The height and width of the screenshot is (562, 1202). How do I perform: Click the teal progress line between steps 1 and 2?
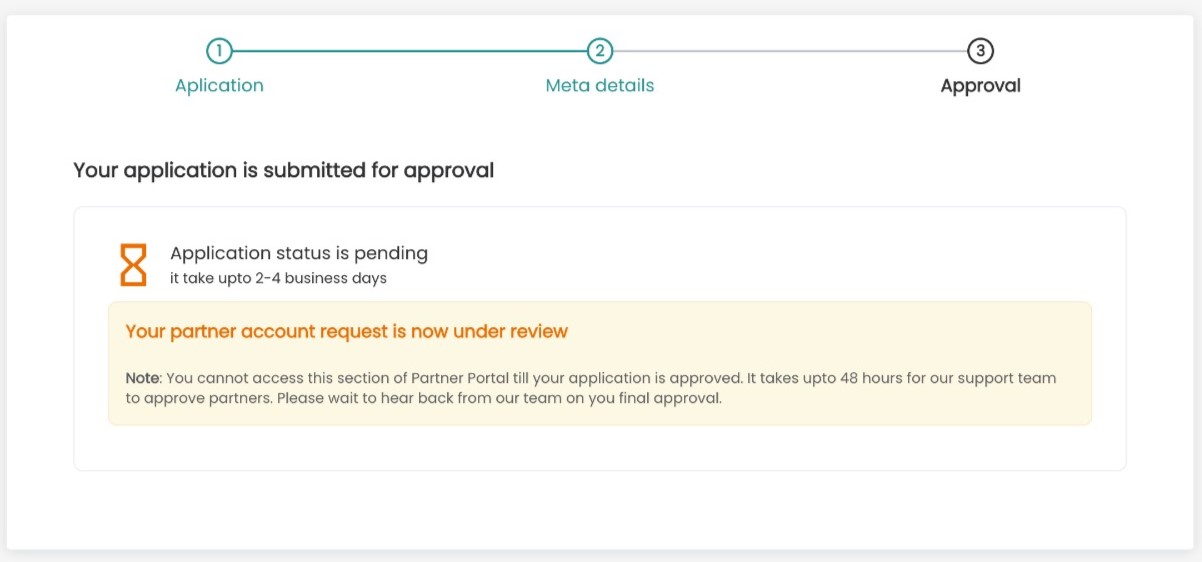click(409, 51)
